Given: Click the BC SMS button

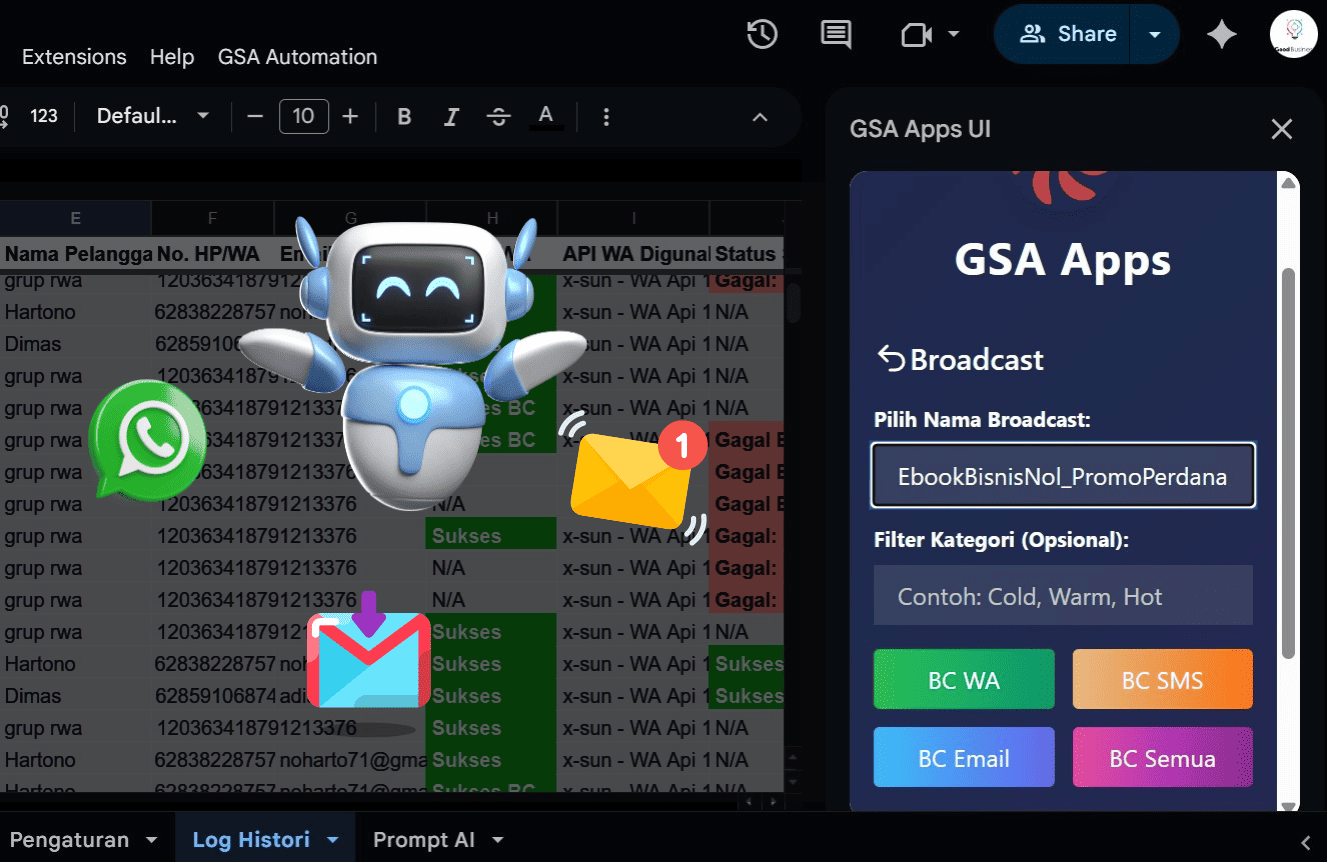Looking at the screenshot, I should [1162, 680].
